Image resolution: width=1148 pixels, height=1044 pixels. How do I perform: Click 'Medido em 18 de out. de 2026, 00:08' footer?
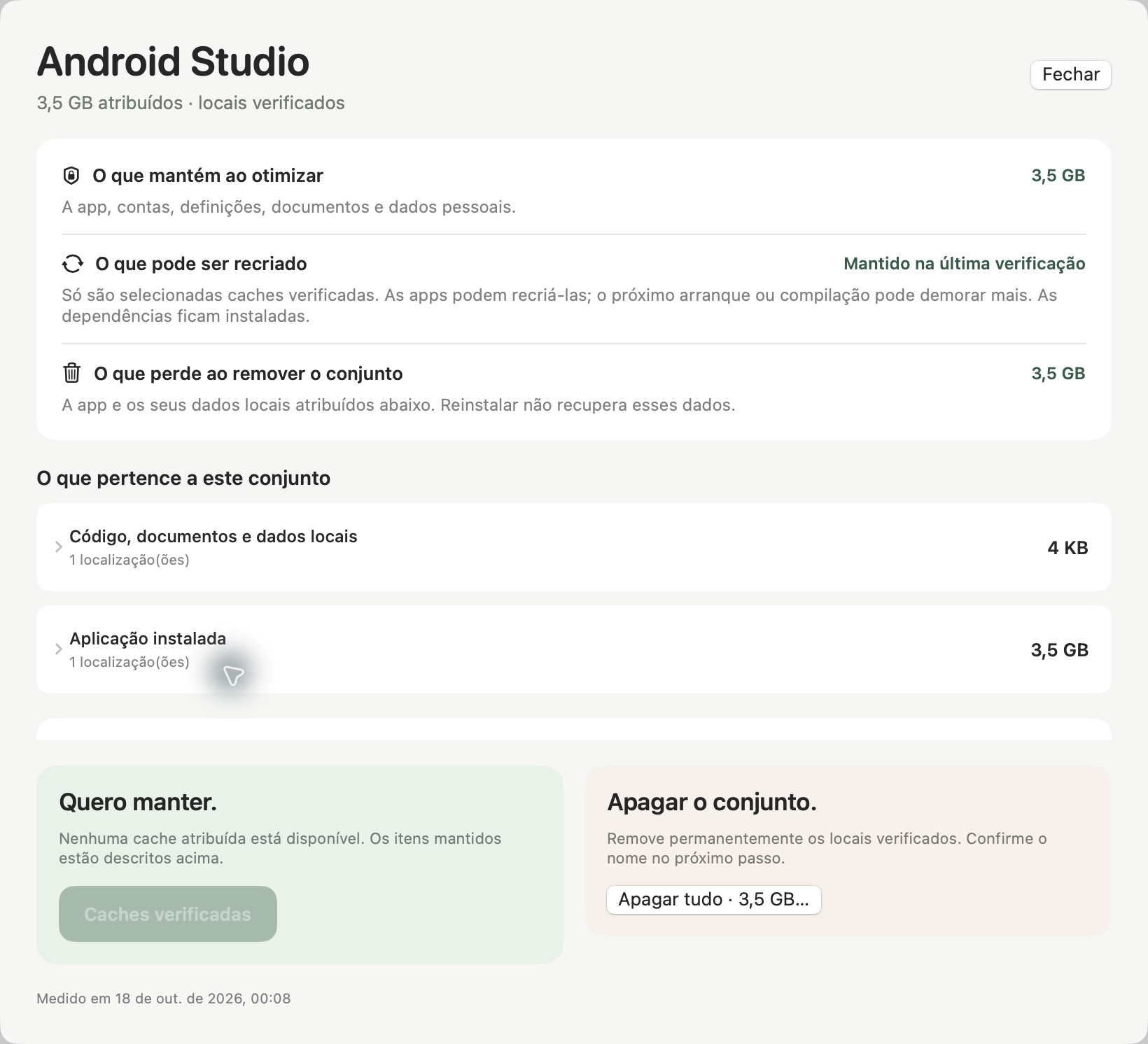click(x=164, y=999)
